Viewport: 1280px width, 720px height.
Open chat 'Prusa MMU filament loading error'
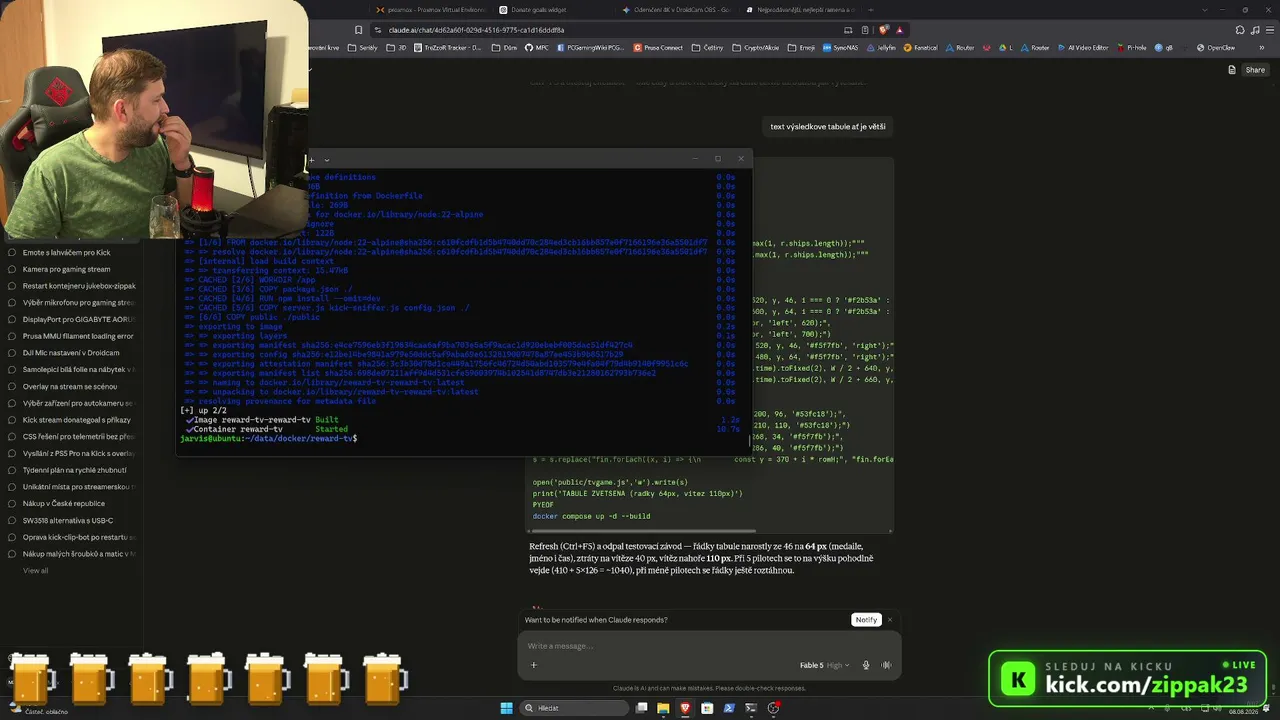(x=72, y=336)
